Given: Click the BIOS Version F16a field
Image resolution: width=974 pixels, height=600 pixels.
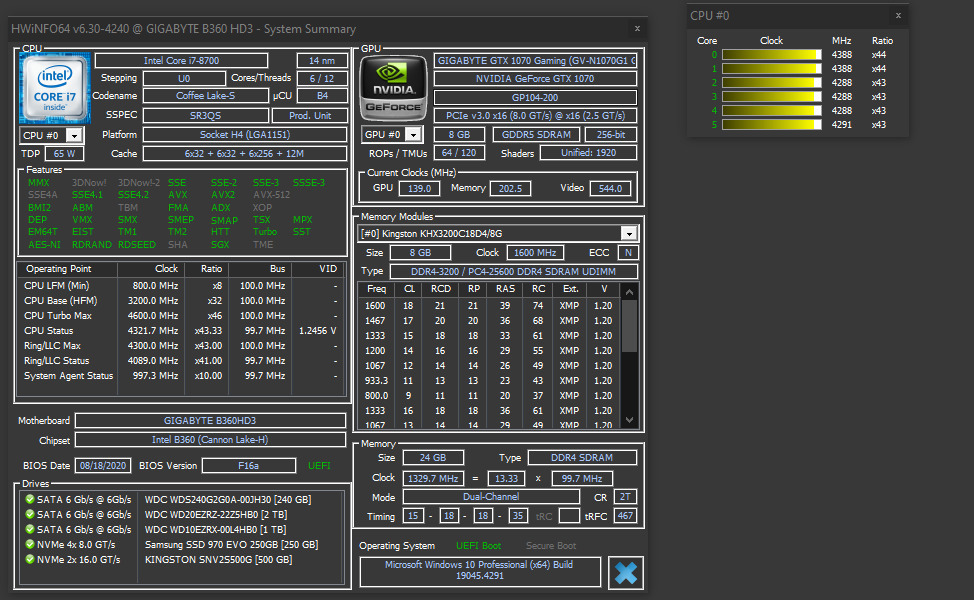Looking at the screenshot, I should [248, 466].
